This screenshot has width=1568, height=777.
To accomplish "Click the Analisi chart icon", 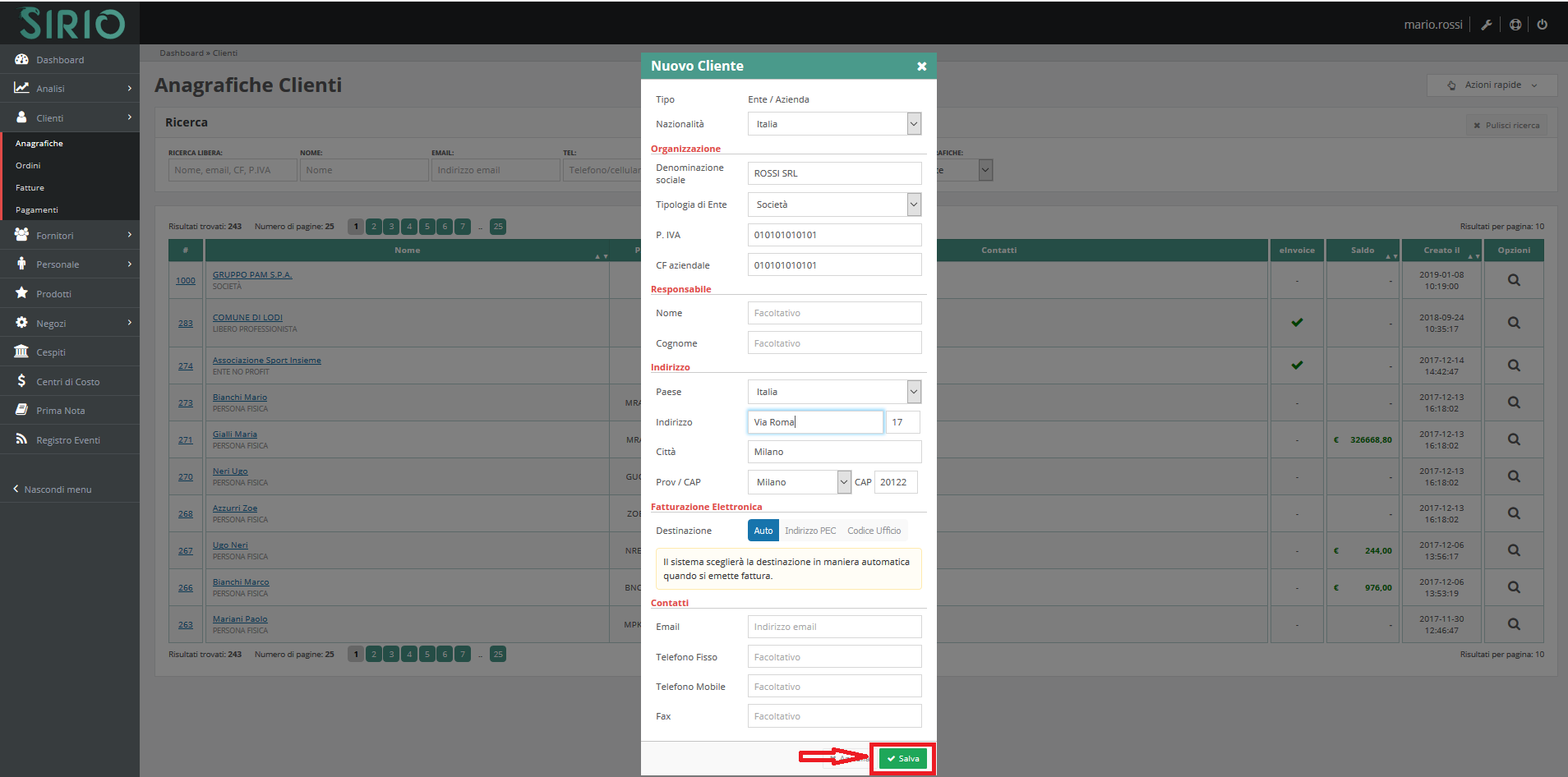I will 21,87.
